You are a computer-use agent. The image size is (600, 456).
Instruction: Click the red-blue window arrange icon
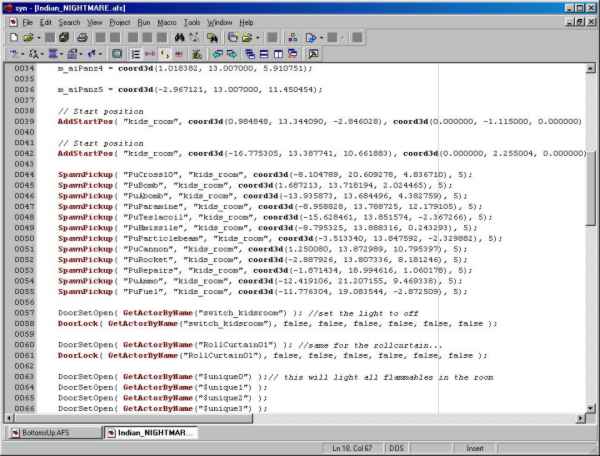293,54
